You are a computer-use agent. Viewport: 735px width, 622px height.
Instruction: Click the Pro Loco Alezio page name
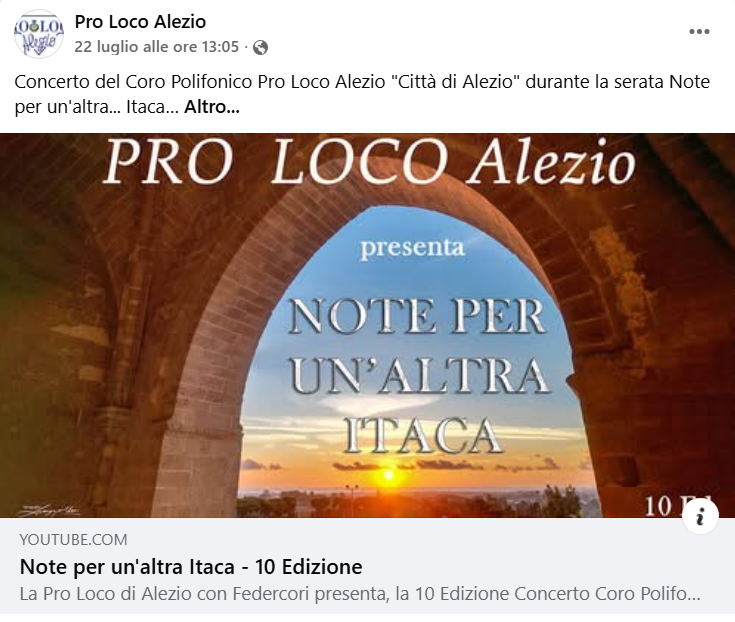point(140,22)
